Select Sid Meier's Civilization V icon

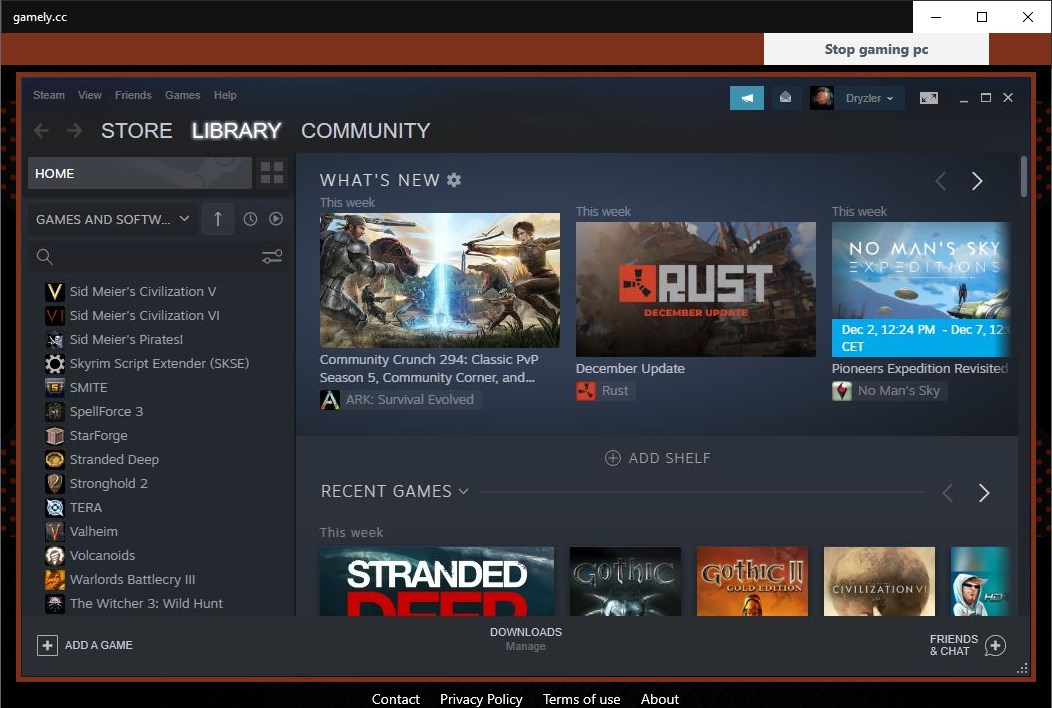[x=55, y=291]
